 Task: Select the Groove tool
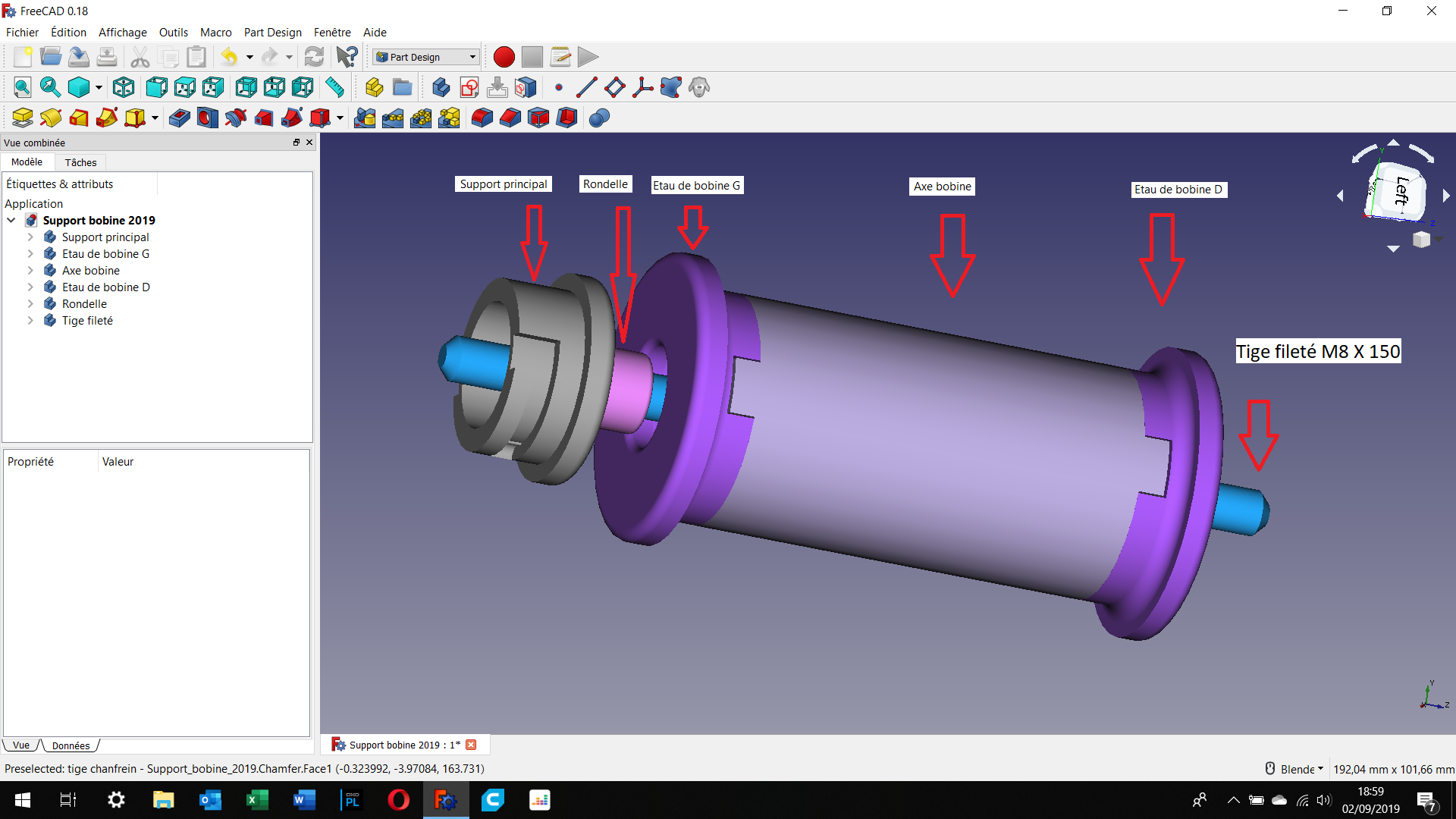tap(236, 118)
